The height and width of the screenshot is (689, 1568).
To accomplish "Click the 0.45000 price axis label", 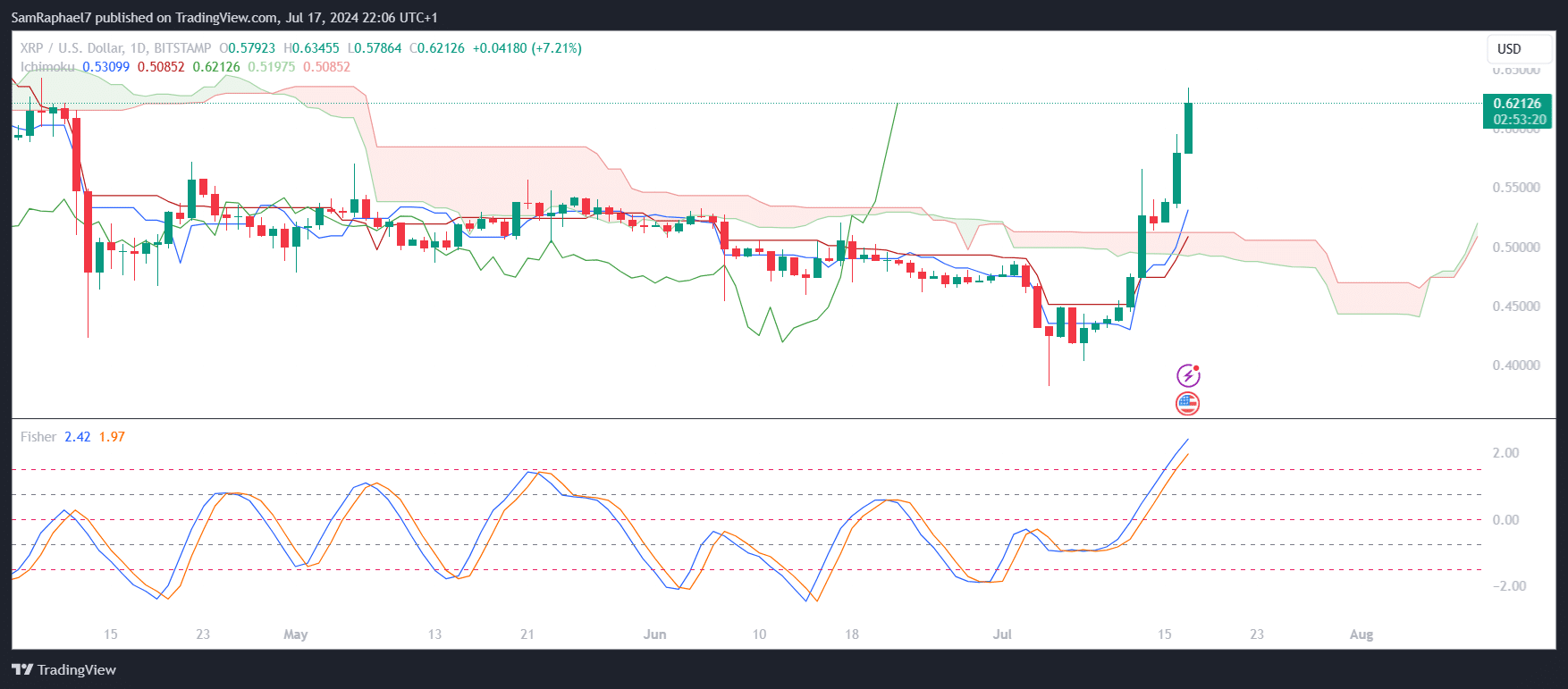I will point(1516,306).
